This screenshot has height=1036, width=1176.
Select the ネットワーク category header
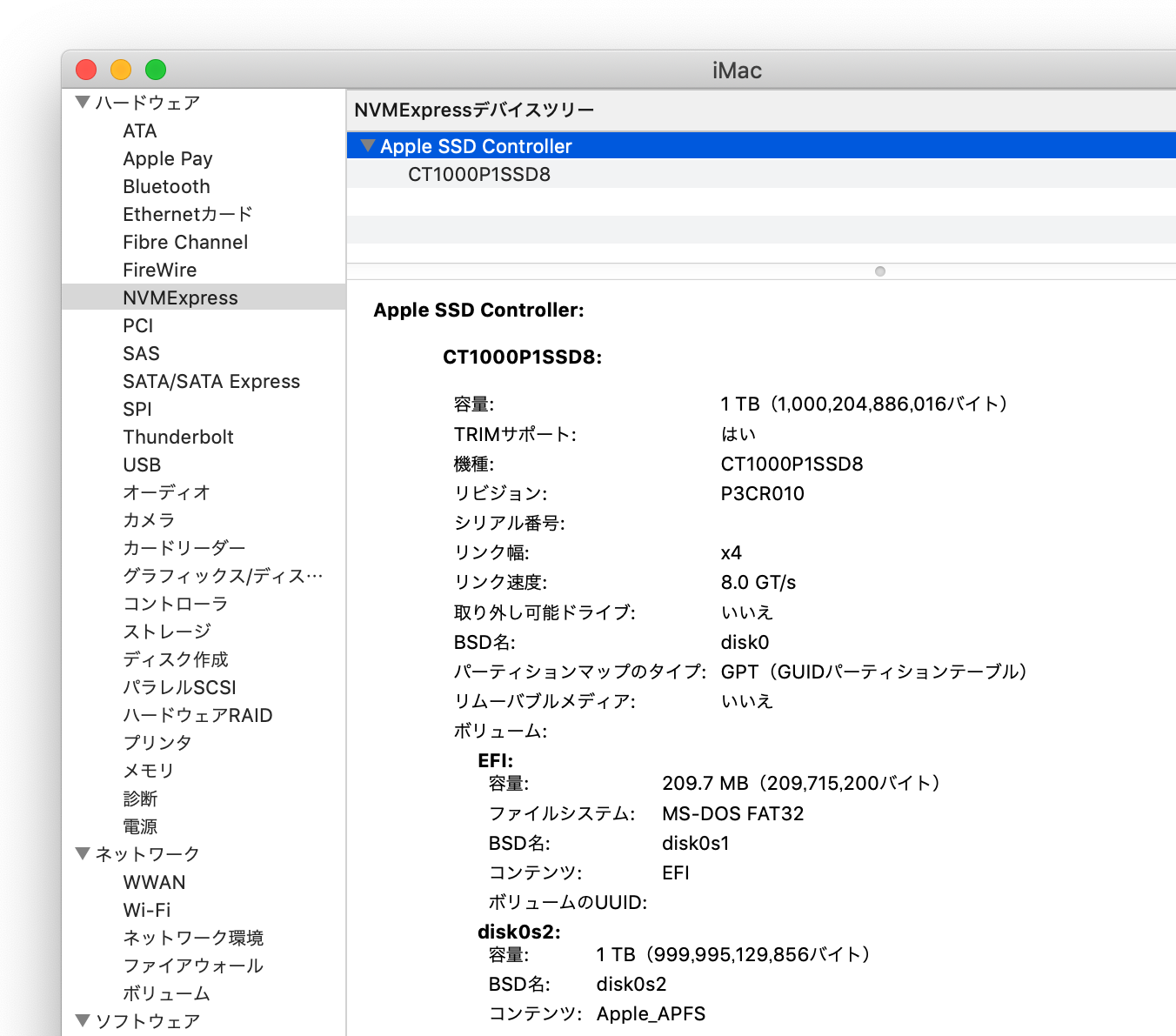pyautogui.click(x=148, y=854)
